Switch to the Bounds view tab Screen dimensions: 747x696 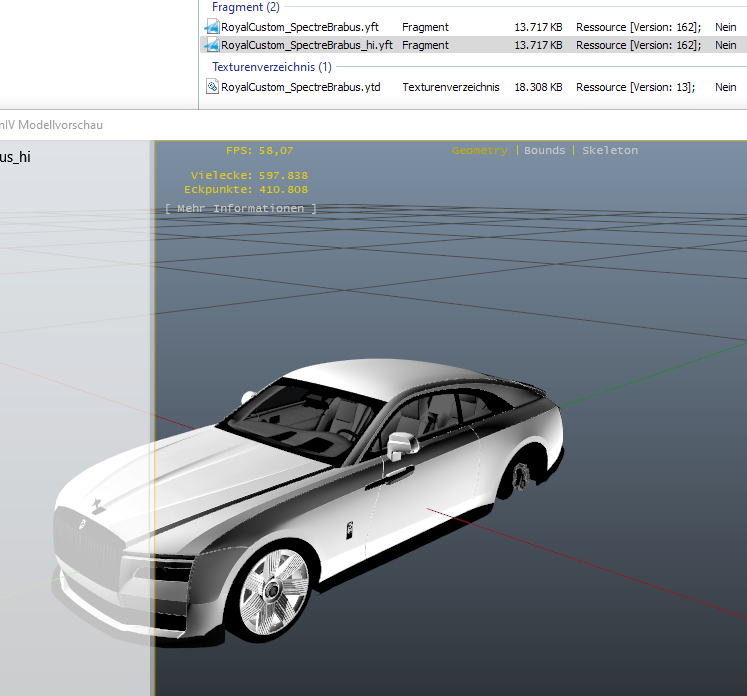point(545,151)
